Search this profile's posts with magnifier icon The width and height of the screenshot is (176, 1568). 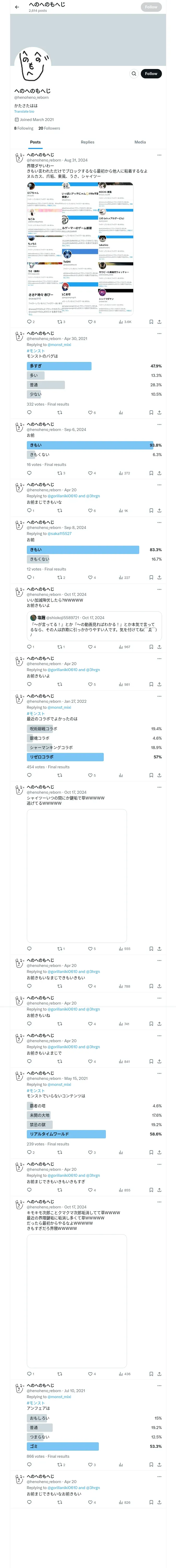[x=133, y=74]
